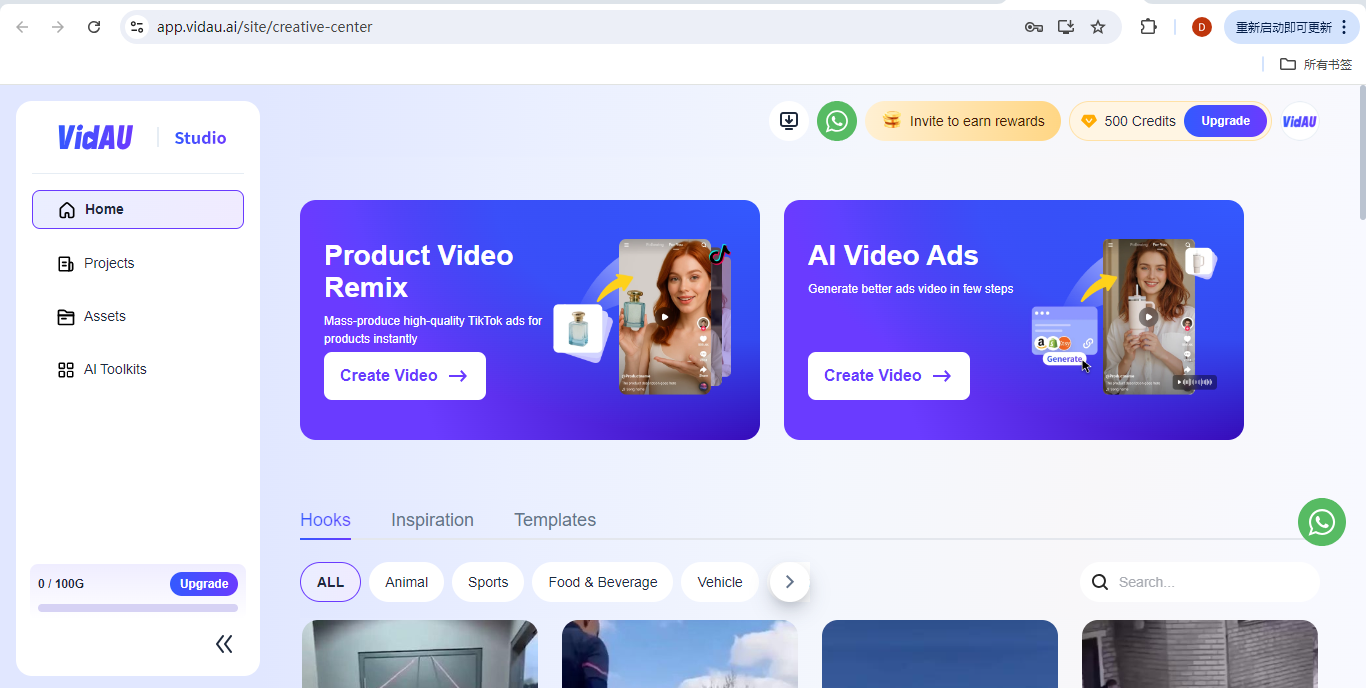Click the hooks Search input field

coord(1210,582)
